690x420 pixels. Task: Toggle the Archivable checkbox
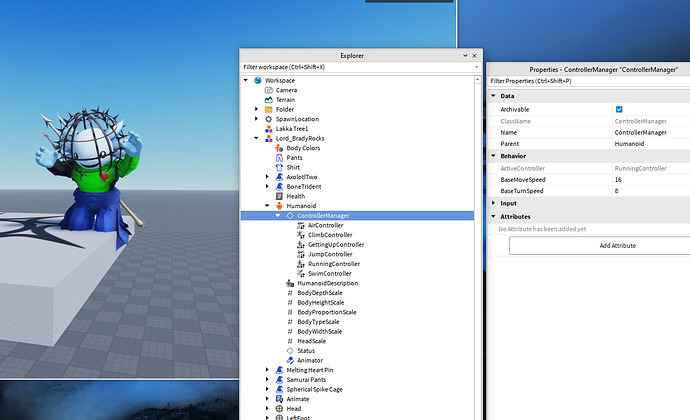point(619,109)
